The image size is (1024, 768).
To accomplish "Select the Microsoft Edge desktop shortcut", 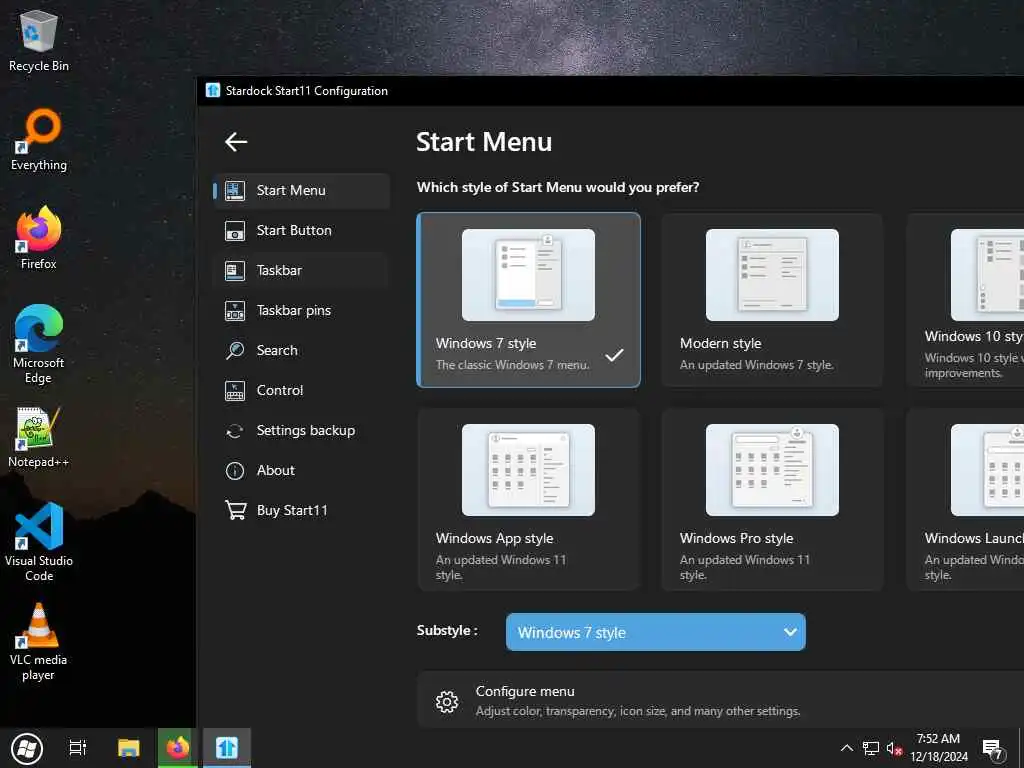I will coord(39,345).
